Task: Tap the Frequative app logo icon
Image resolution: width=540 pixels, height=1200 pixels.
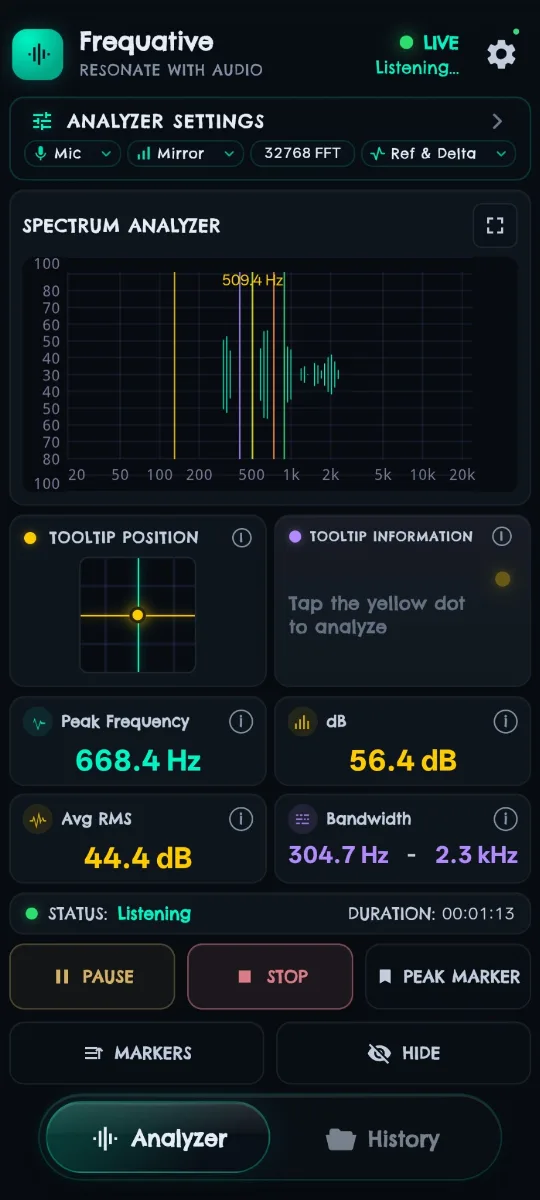Action: coord(38,54)
